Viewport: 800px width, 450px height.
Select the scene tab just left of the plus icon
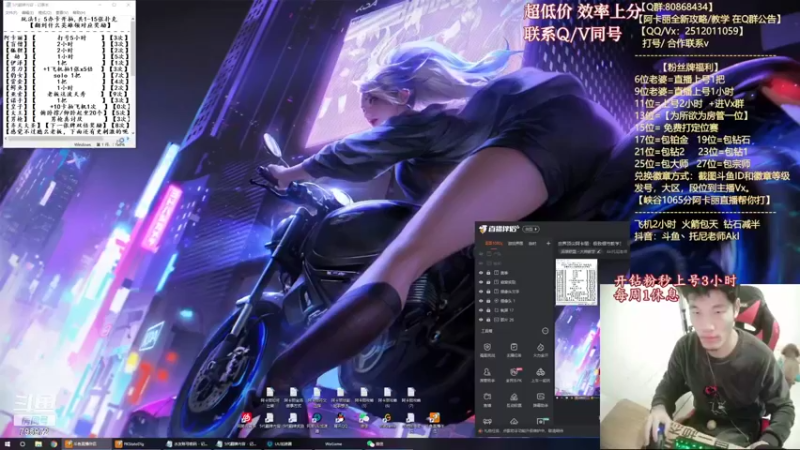[532, 243]
